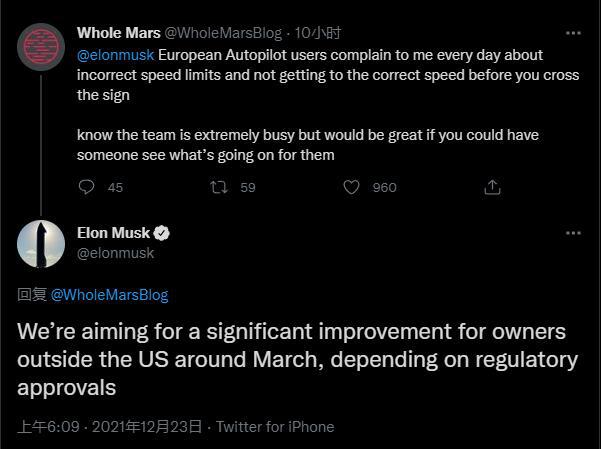Click the @elonmusk mention in the tweet
Viewport: 601px width, 449px height.
tap(113, 56)
